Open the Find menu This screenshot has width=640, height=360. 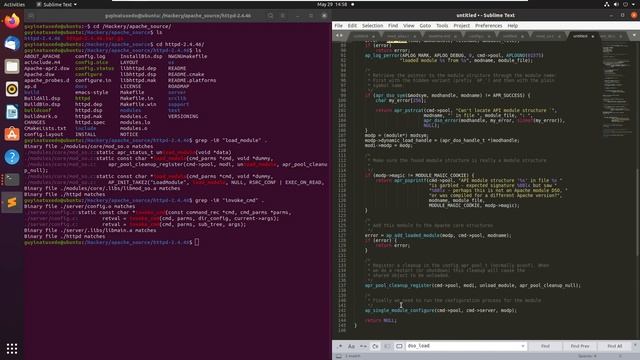click(x=393, y=25)
